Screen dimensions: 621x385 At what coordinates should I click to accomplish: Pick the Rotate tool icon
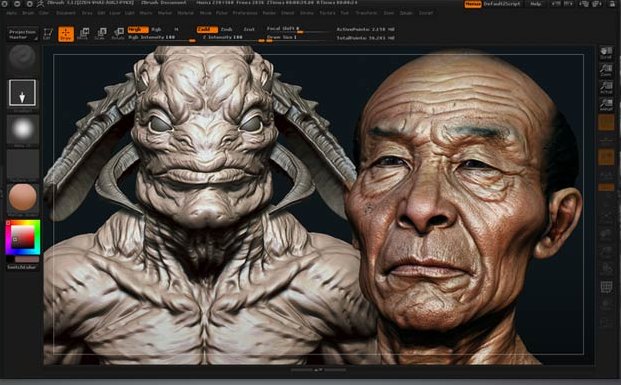pyautogui.click(x=118, y=34)
